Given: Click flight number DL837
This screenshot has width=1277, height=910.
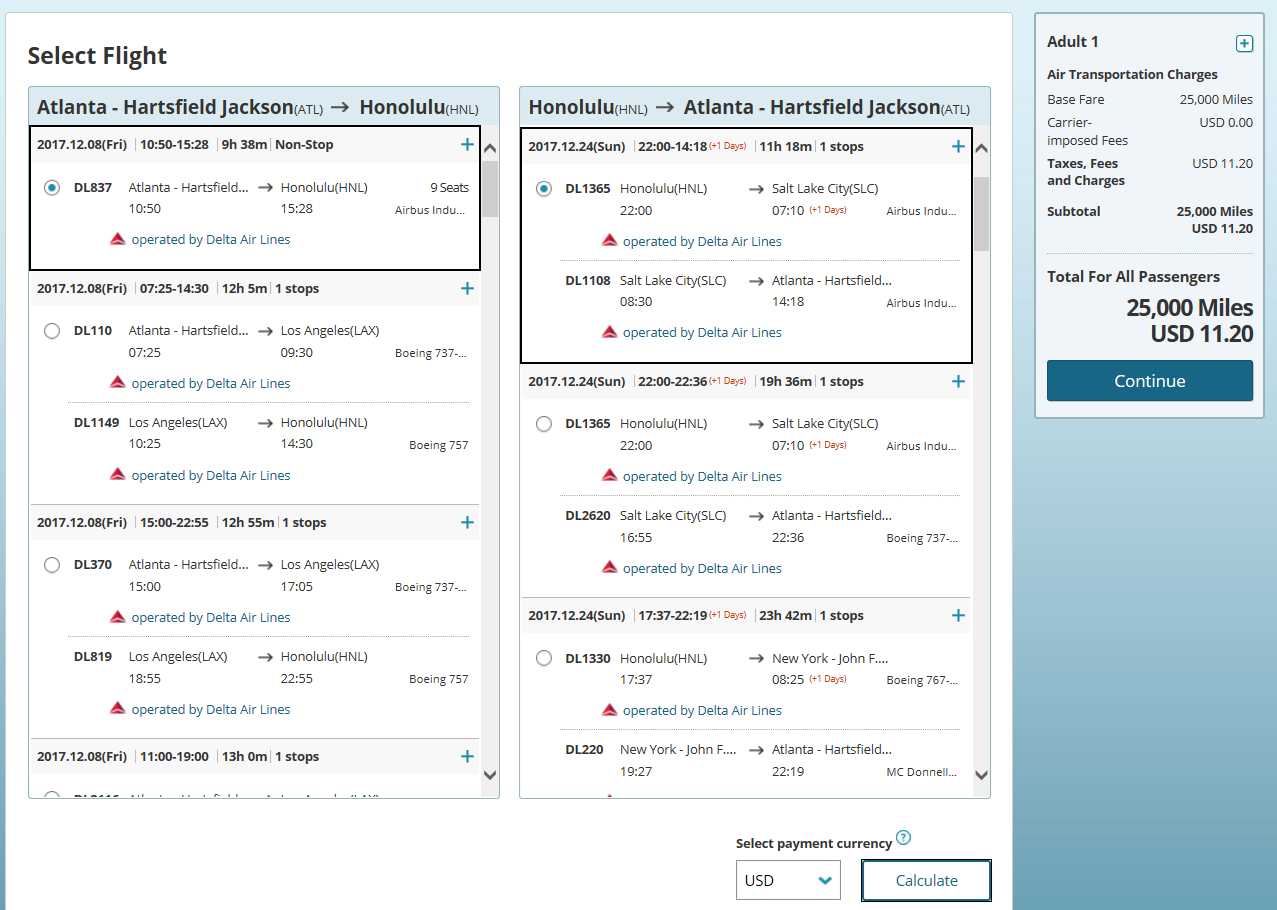Looking at the screenshot, I should click(93, 188).
